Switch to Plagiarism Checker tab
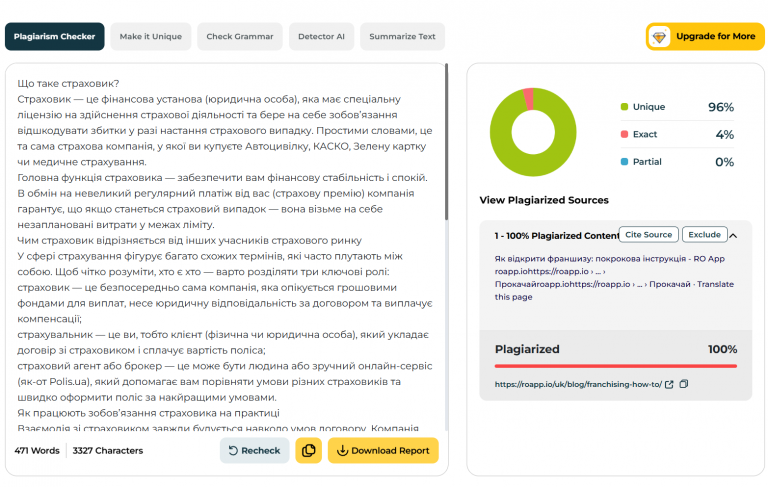Viewport: 768px width, 487px height. tap(54, 36)
